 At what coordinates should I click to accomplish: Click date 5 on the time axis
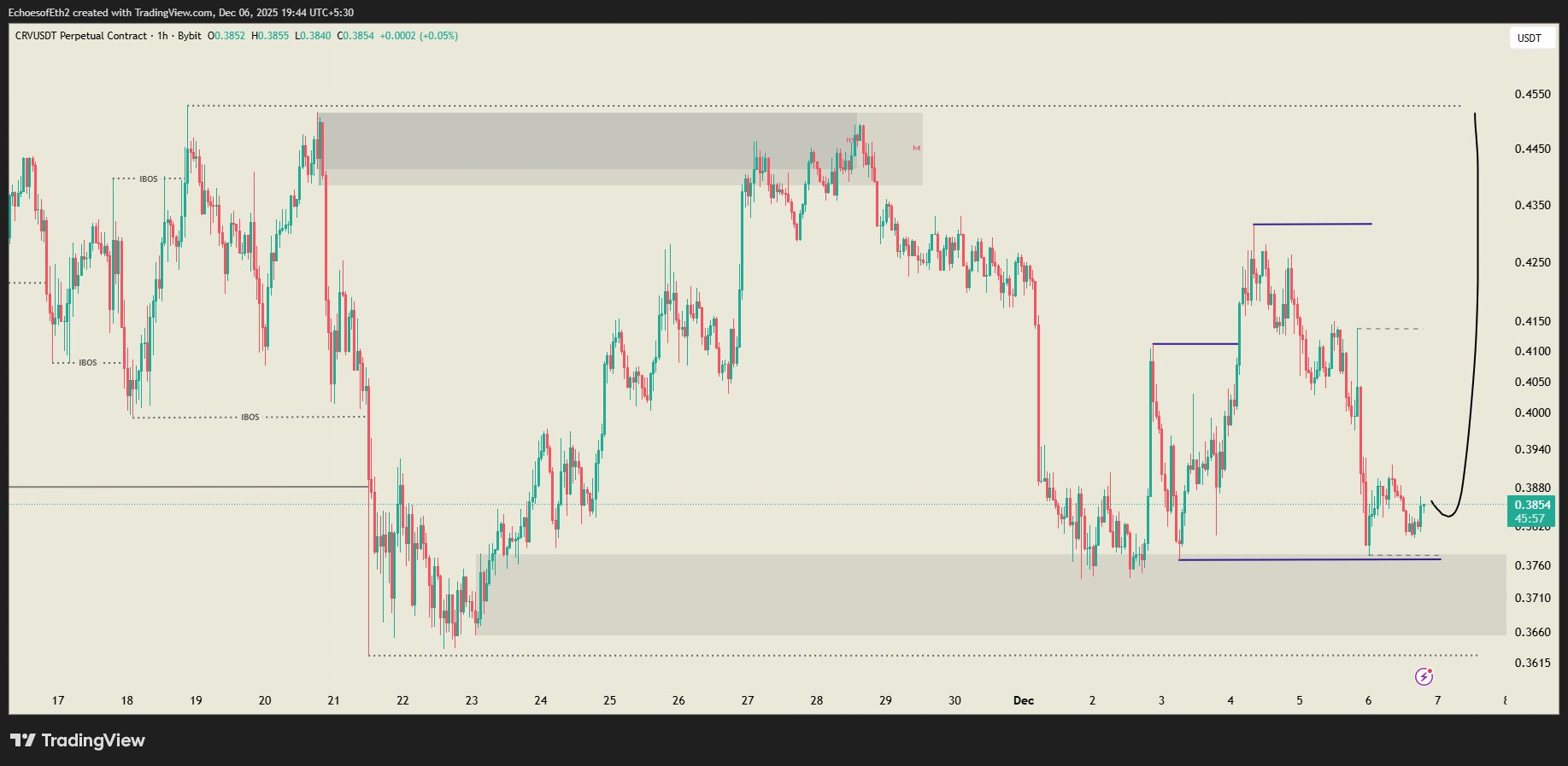(1300, 700)
